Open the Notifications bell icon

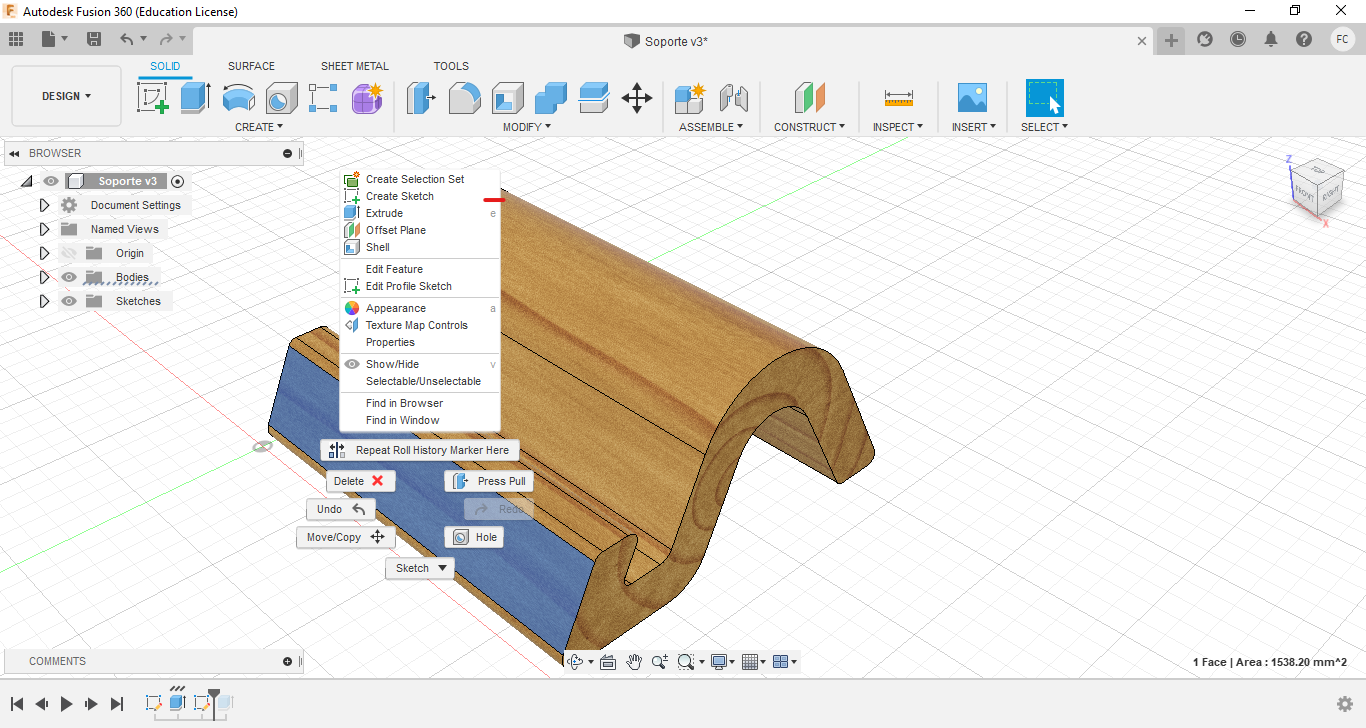pyautogui.click(x=1271, y=39)
